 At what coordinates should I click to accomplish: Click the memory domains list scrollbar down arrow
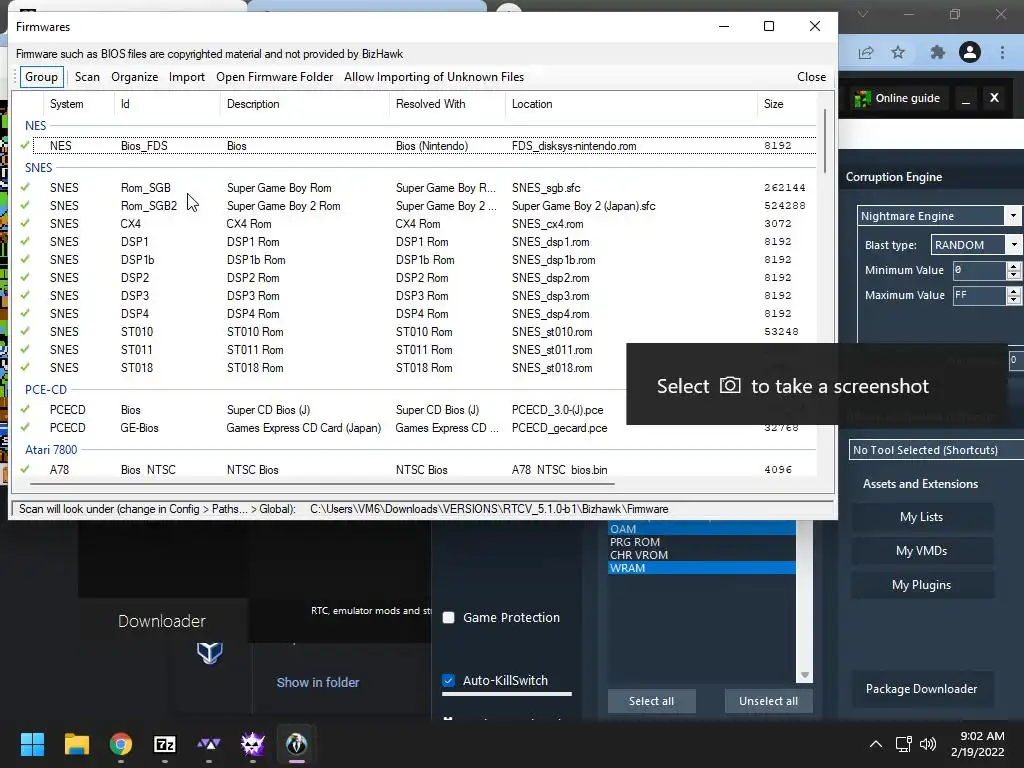tap(805, 675)
